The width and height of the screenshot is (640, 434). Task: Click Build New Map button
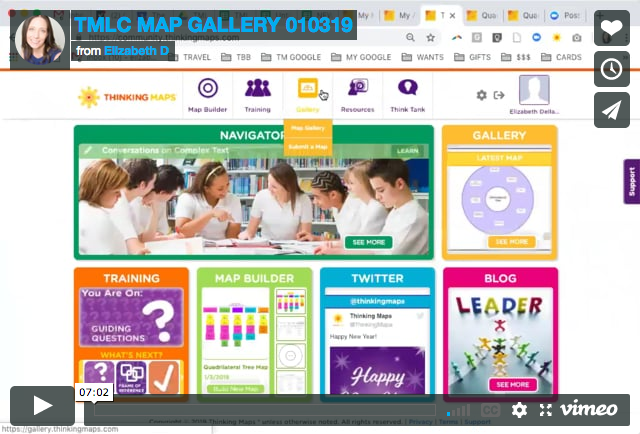pos(236,389)
